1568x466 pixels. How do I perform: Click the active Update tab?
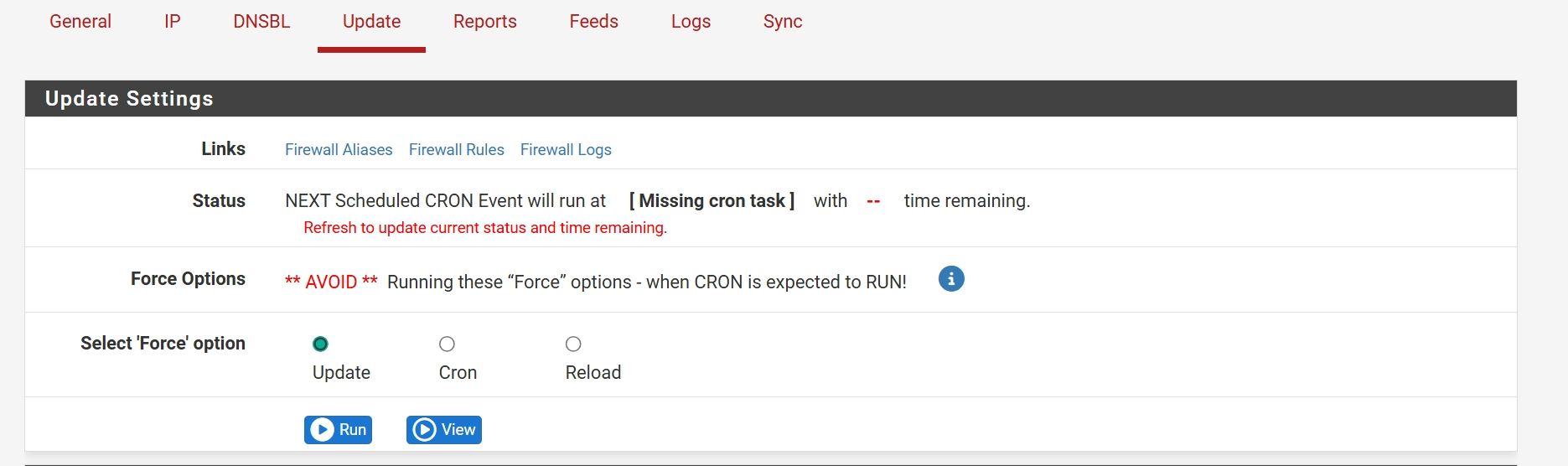371,22
